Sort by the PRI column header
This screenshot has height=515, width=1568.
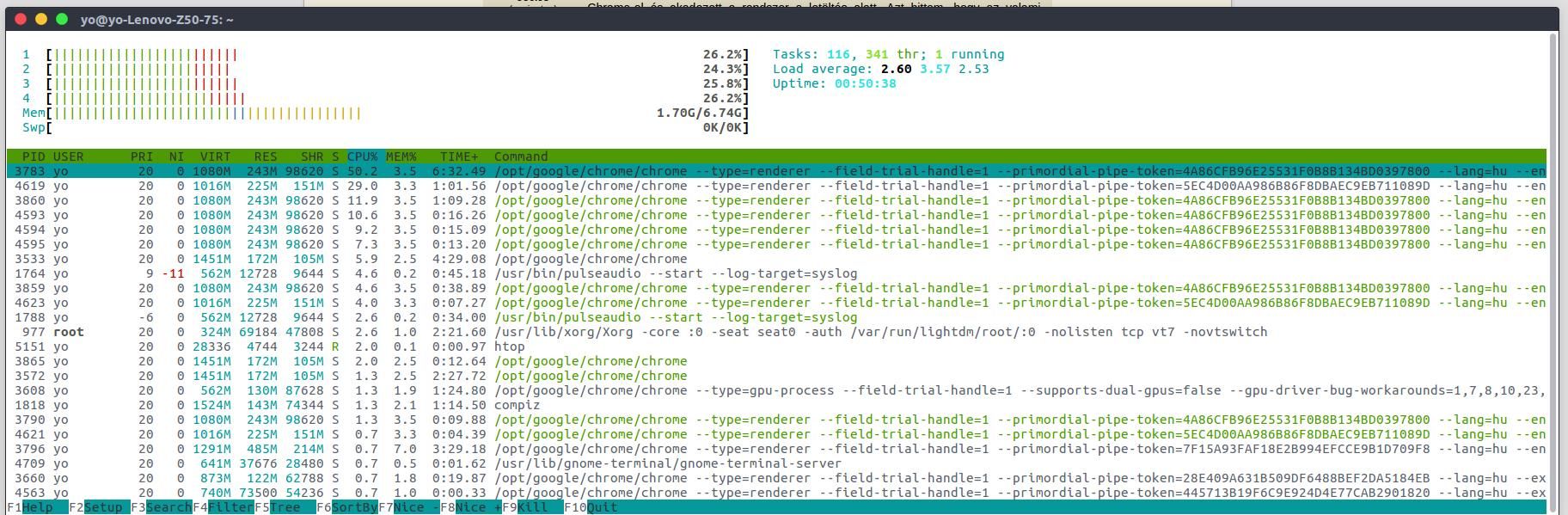(x=142, y=156)
